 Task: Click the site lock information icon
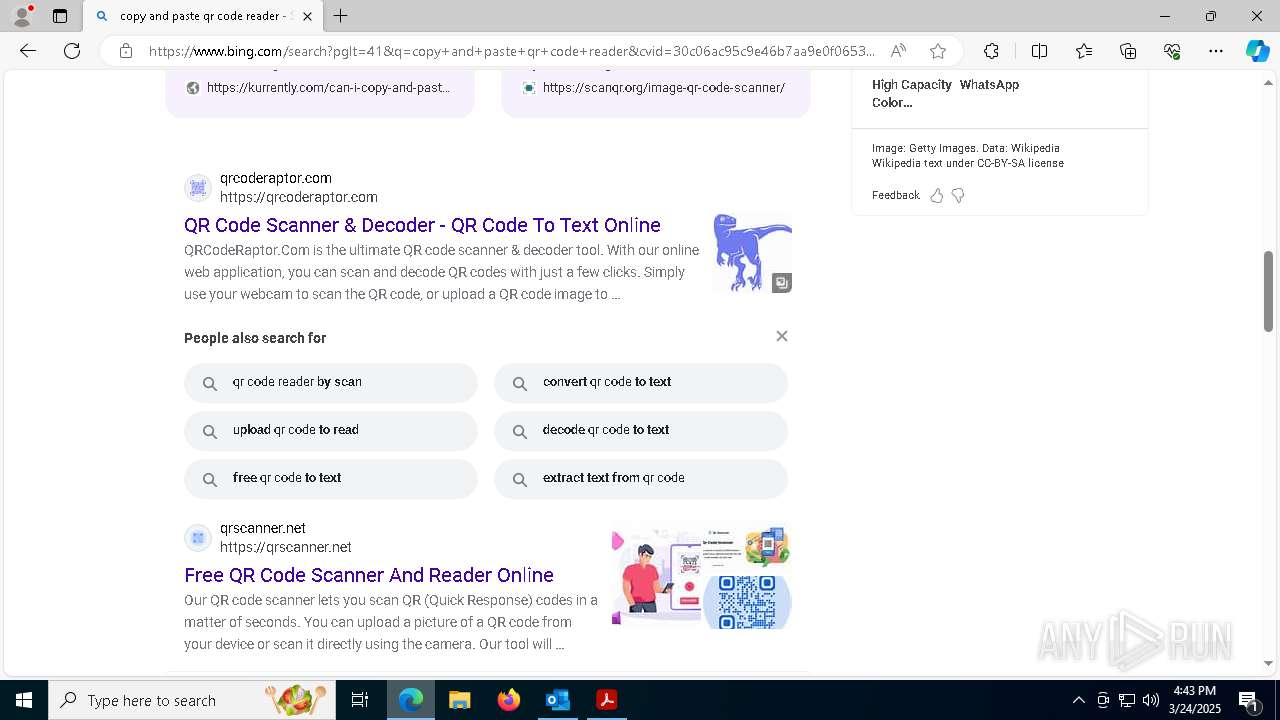[x=126, y=51]
